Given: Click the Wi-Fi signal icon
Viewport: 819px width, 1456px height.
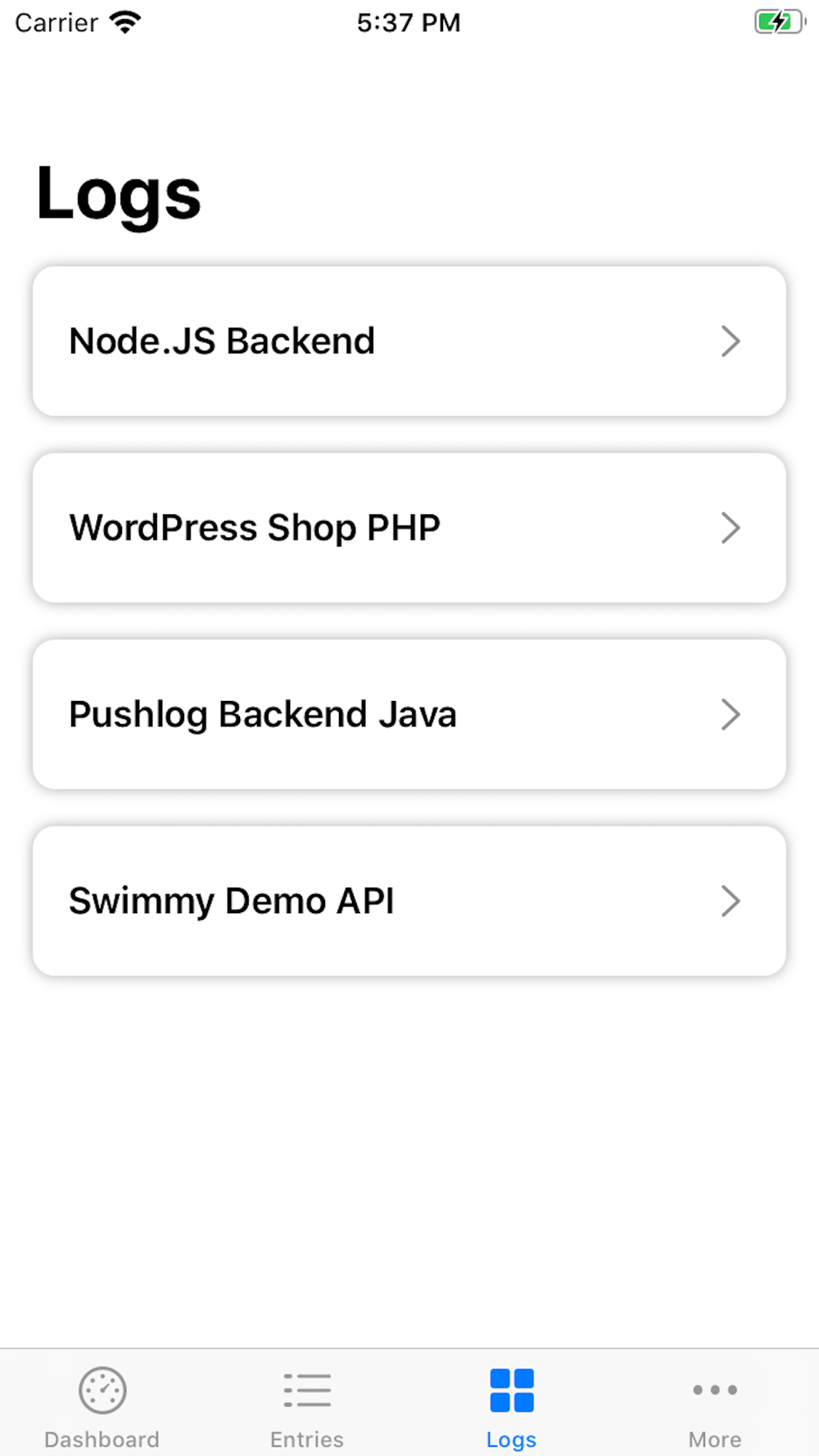Looking at the screenshot, I should click(125, 22).
